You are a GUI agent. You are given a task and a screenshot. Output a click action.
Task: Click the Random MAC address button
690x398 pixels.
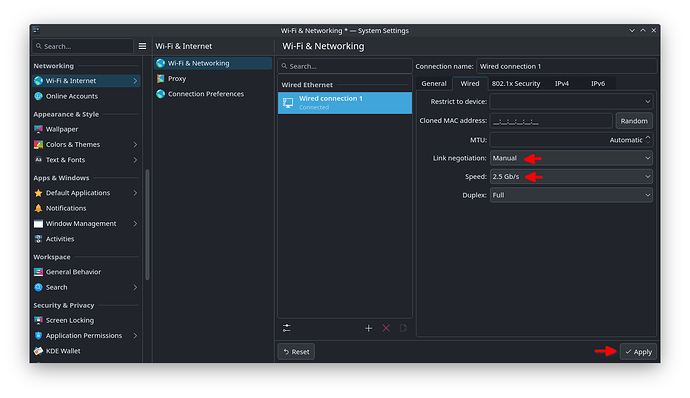coord(634,121)
